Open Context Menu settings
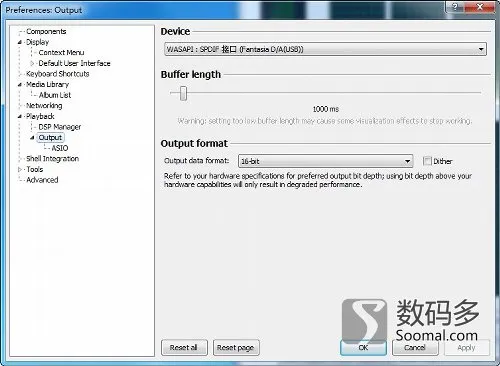Screen dimensions: 500x366 coord(61,53)
